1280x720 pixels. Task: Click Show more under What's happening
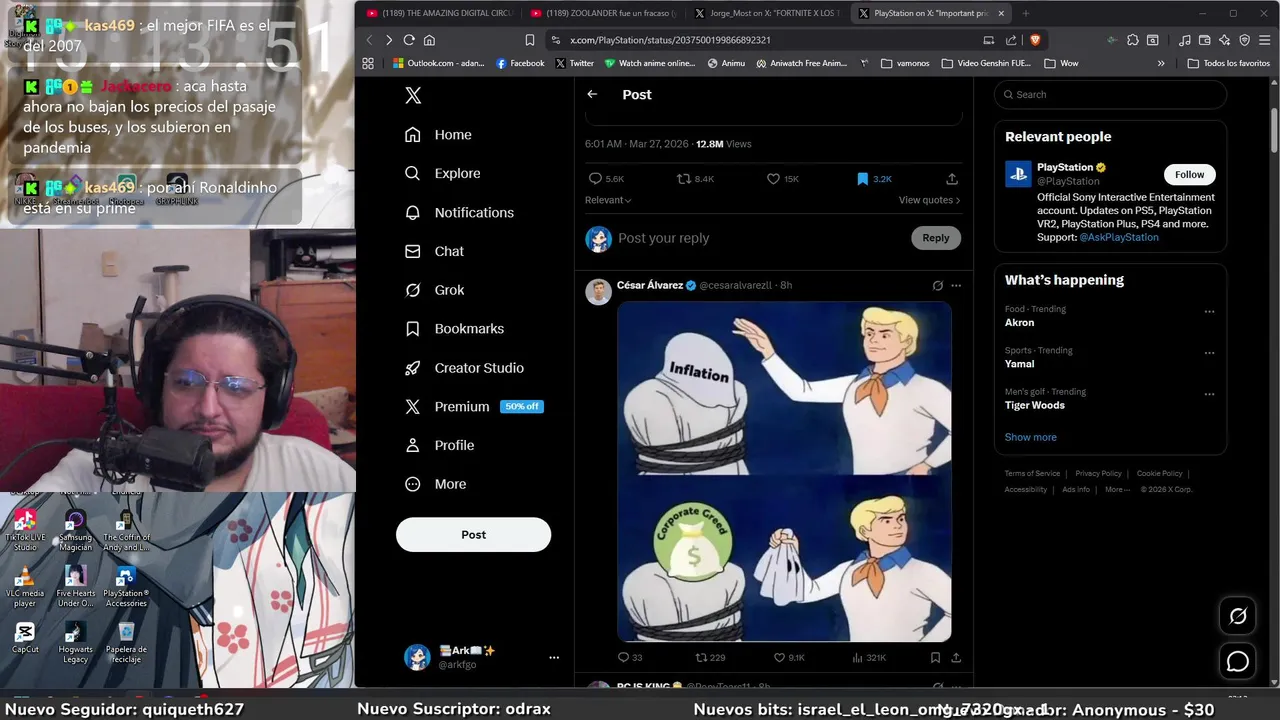(x=1030, y=437)
